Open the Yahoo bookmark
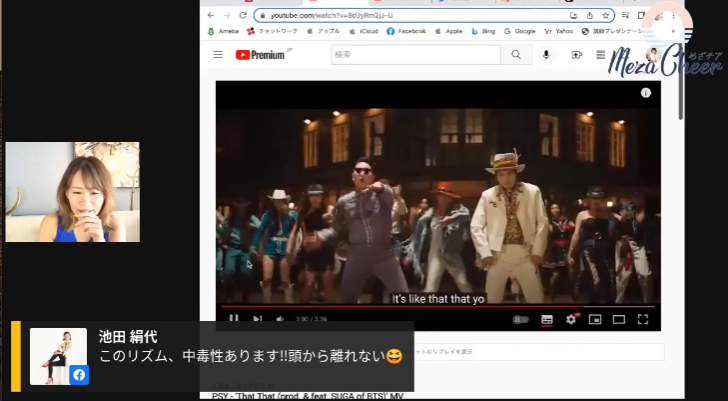This screenshot has width=728, height=401. (x=559, y=32)
